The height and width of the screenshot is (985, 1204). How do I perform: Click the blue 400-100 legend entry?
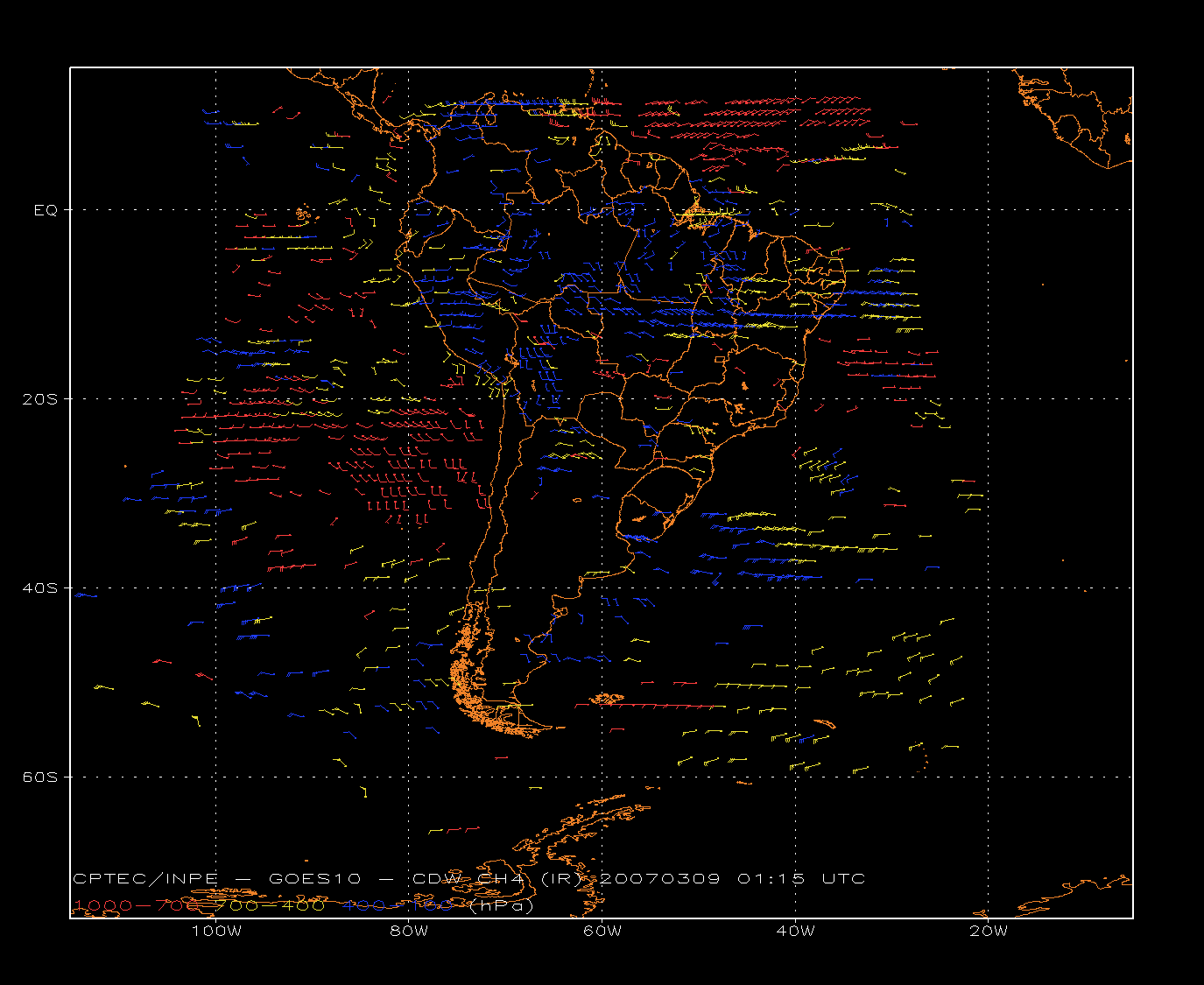pyautogui.click(x=398, y=905)
